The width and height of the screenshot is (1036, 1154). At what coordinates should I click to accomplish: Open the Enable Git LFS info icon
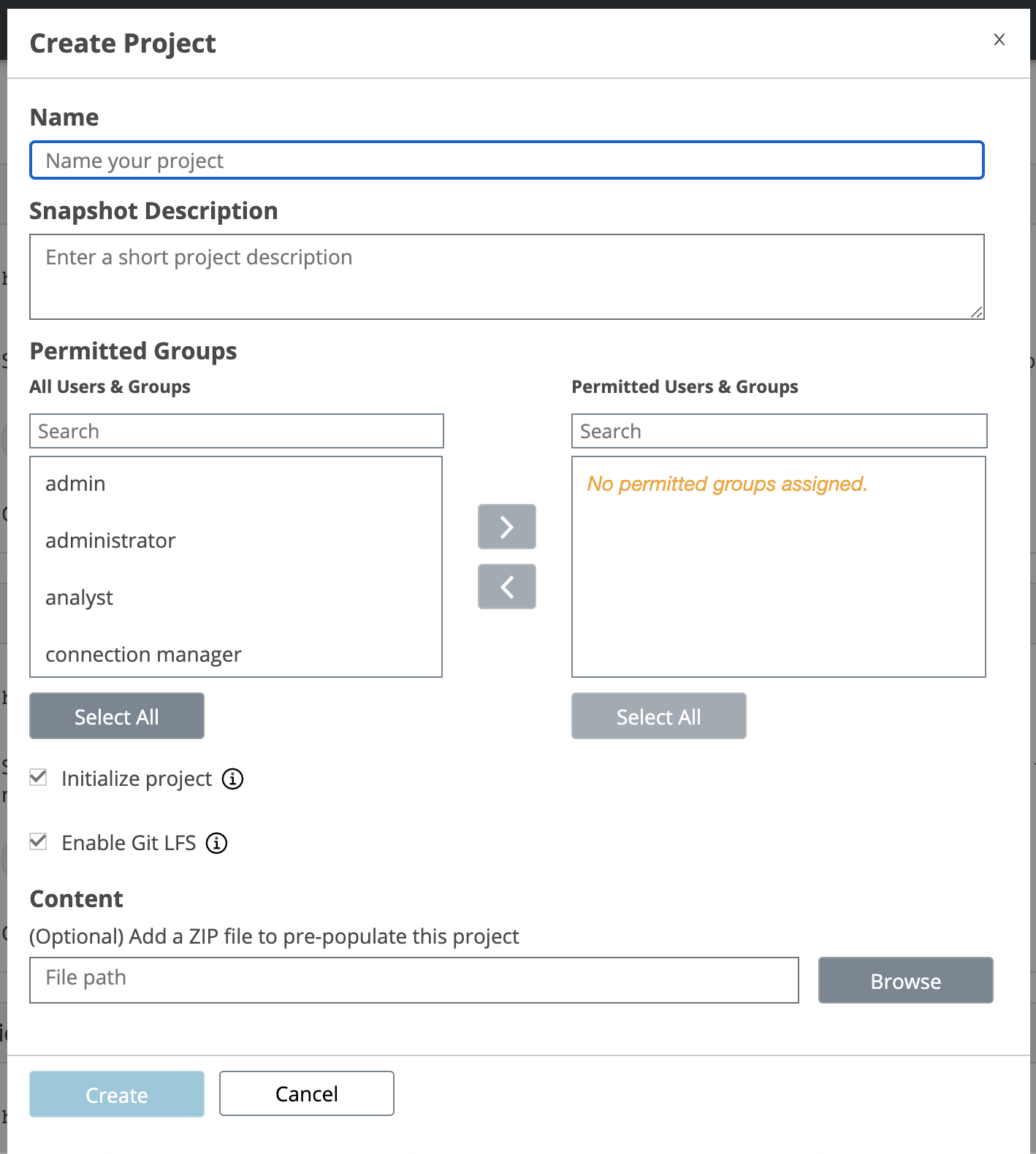pyautogui.click(x=216, y=843)
